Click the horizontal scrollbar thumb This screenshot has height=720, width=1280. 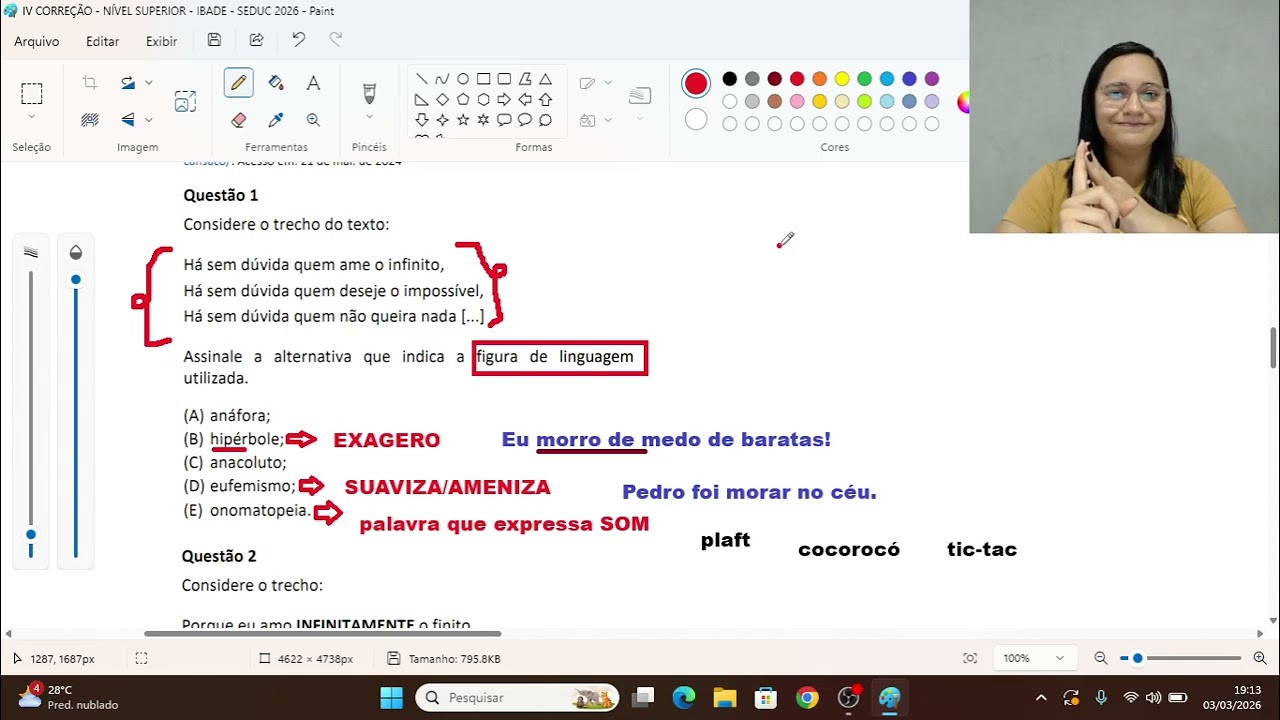click(x=322, y=633)
